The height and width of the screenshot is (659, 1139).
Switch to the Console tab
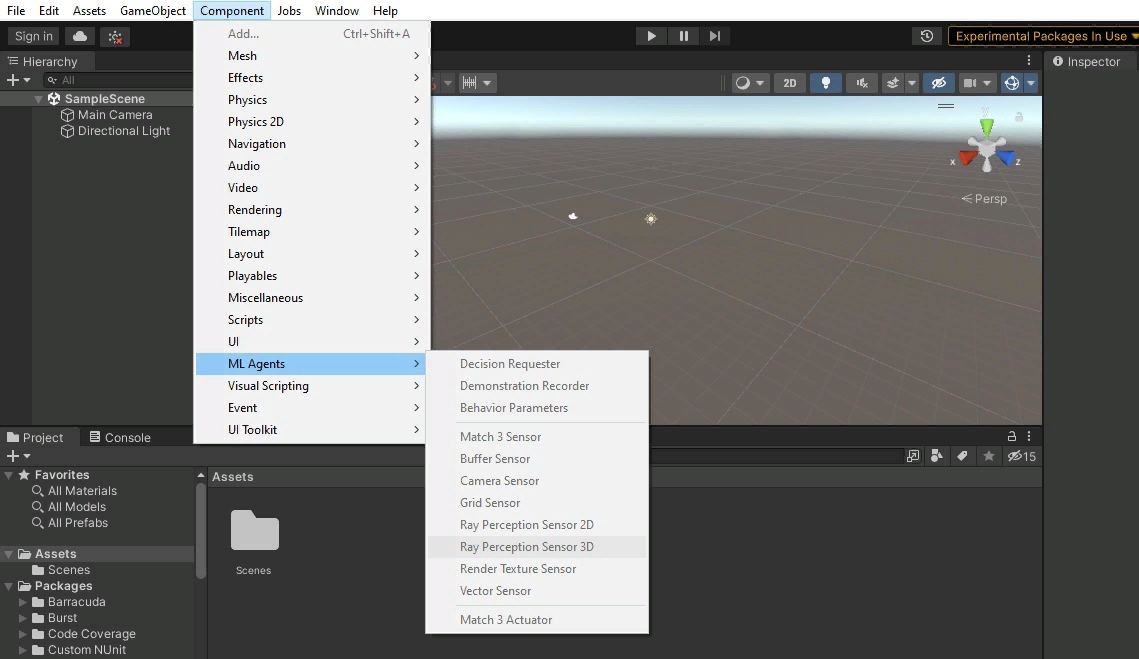tap(120, 437)
